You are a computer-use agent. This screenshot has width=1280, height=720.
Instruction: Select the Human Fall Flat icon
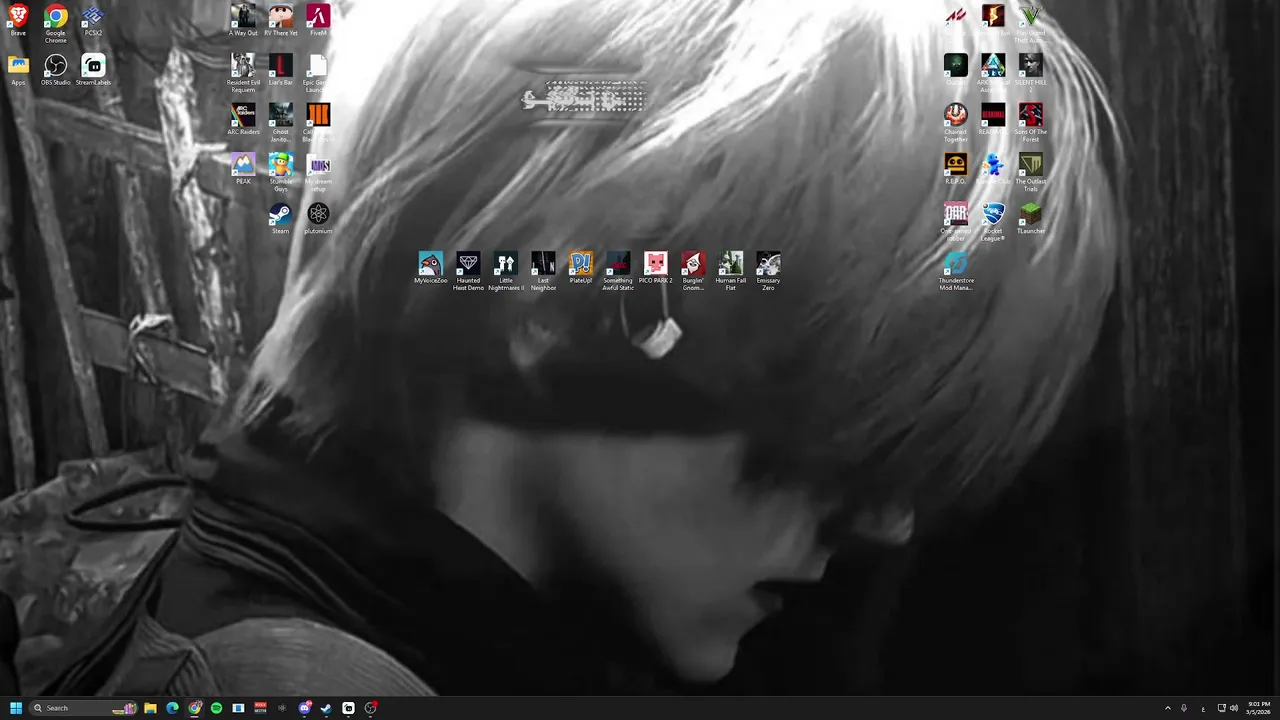731,272
